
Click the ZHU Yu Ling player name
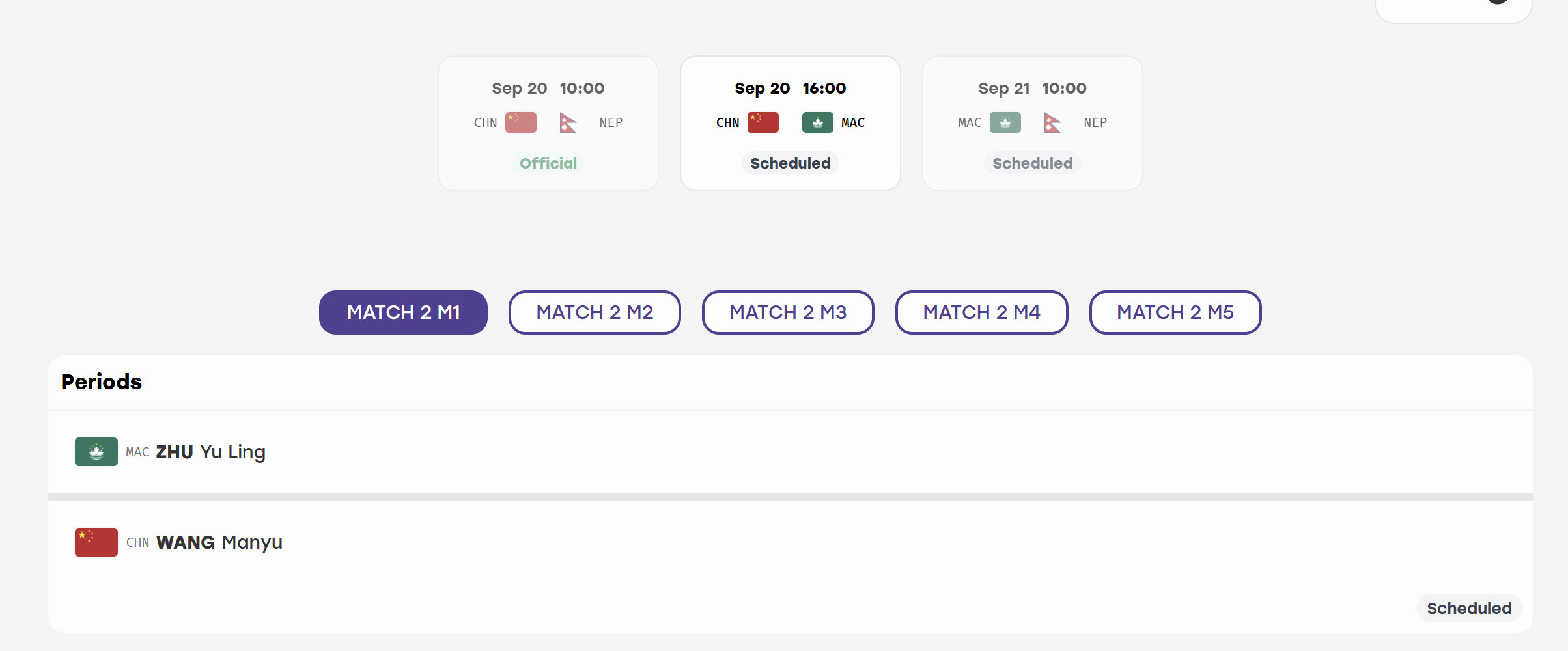tap(210, 452)
